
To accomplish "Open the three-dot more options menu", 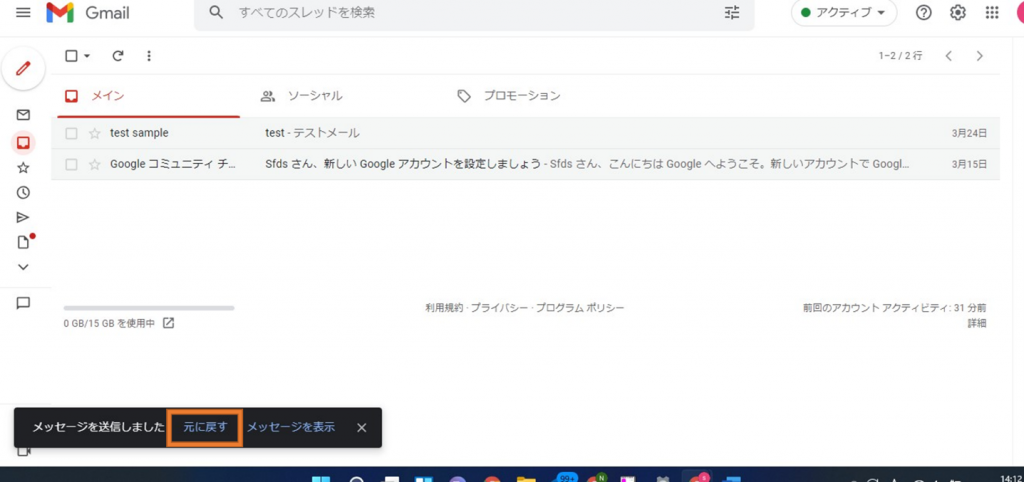I will (x=149, y=56).
